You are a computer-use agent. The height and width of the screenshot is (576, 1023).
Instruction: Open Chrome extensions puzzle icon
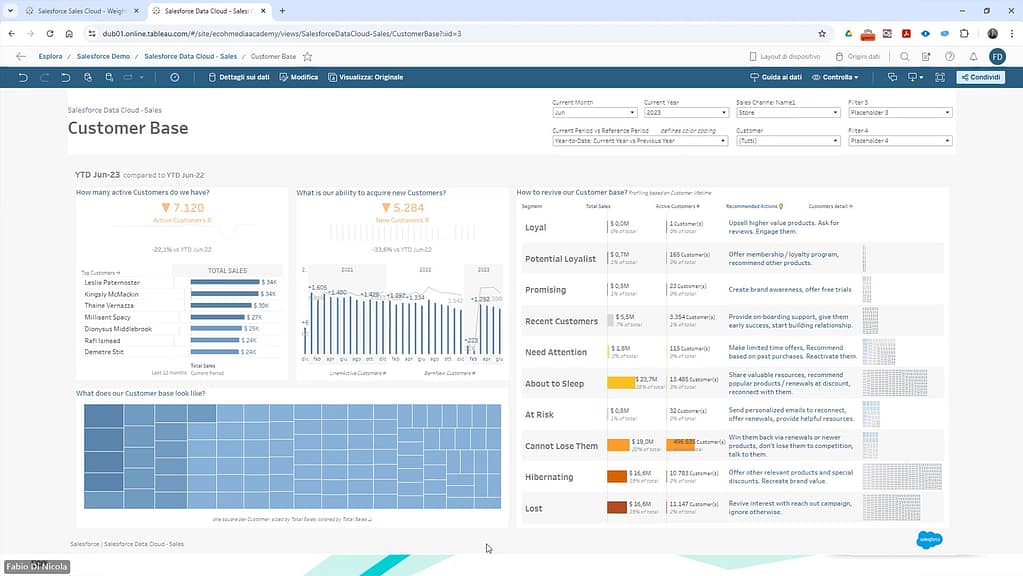964,33
